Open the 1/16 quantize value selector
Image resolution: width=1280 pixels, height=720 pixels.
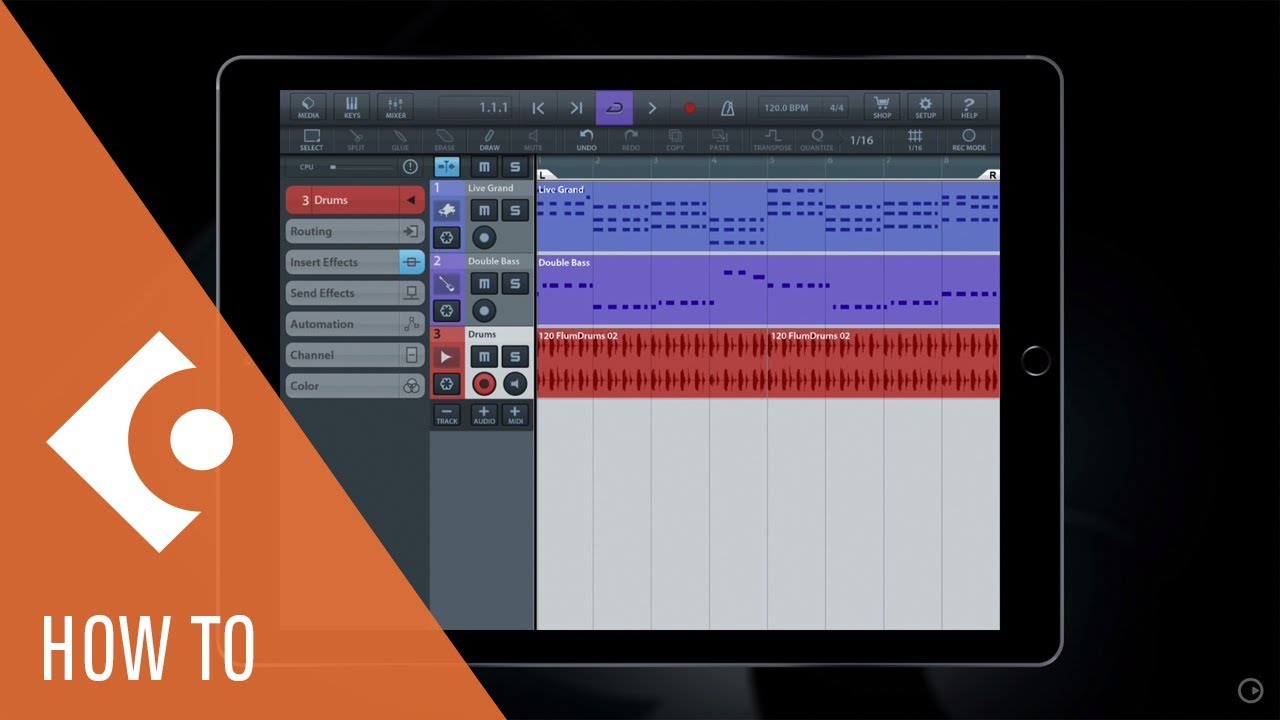861,140
